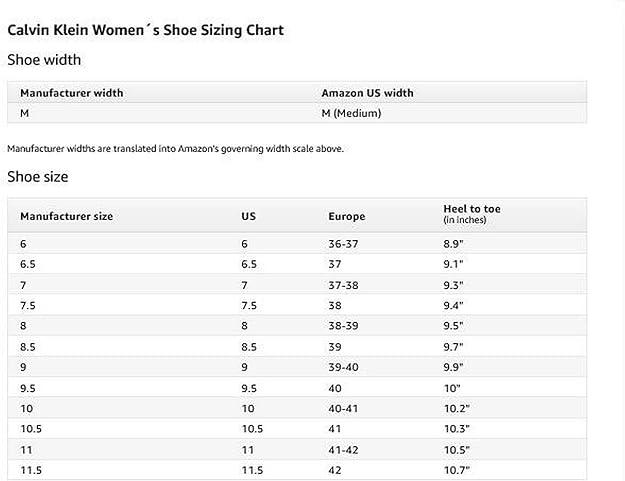Click the 10.7" heel to toe measurement
625x481 pixels.
[x=456, y=470]
